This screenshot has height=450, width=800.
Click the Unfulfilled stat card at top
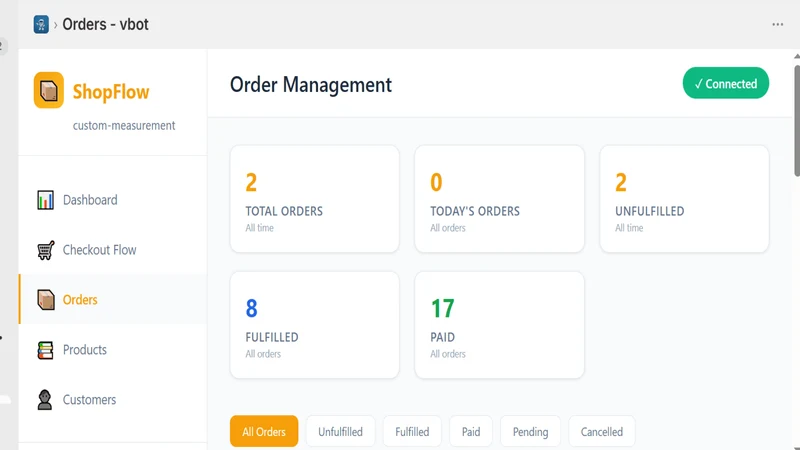[684, 199]
